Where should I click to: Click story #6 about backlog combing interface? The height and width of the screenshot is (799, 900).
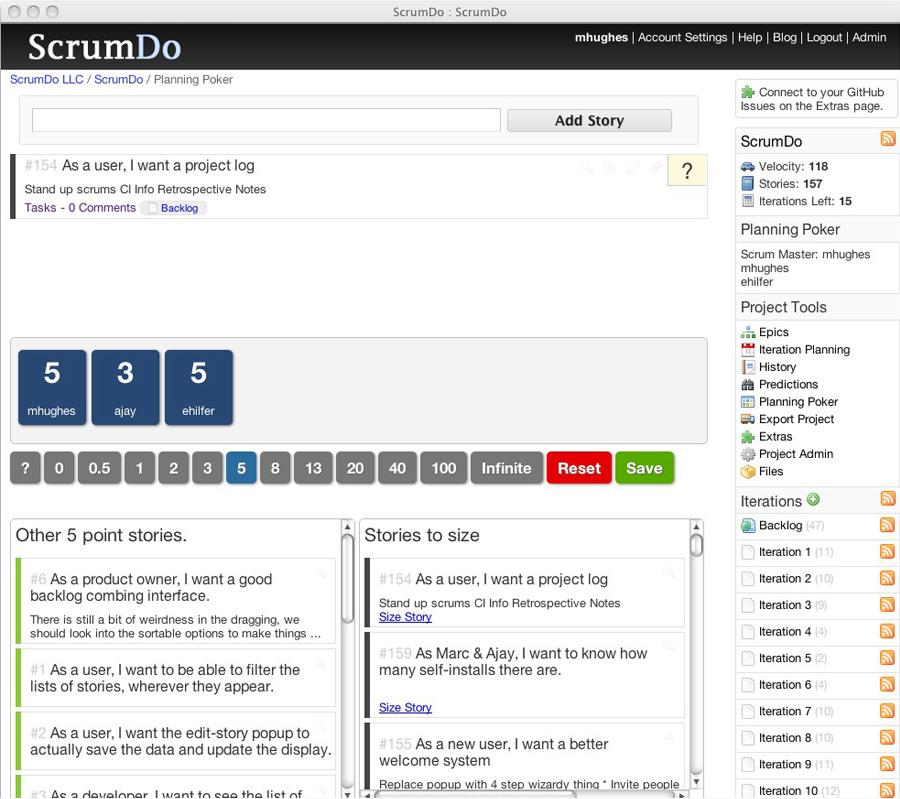[x=176, y=602]
